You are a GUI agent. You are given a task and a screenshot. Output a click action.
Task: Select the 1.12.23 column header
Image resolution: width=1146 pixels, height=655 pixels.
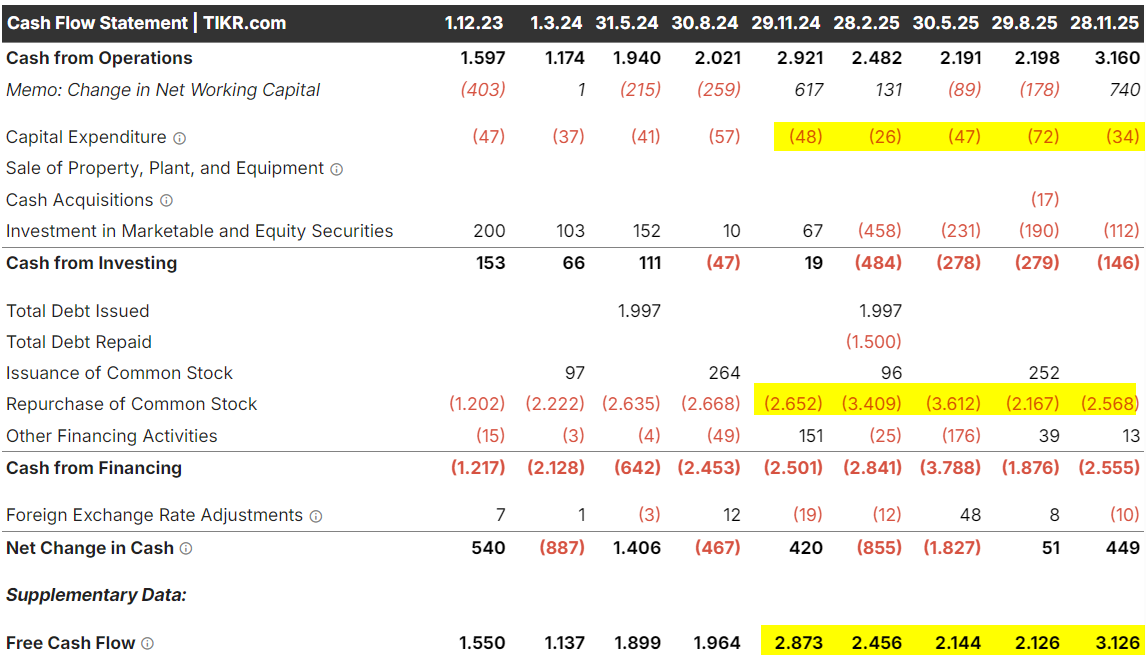[474, 23]
